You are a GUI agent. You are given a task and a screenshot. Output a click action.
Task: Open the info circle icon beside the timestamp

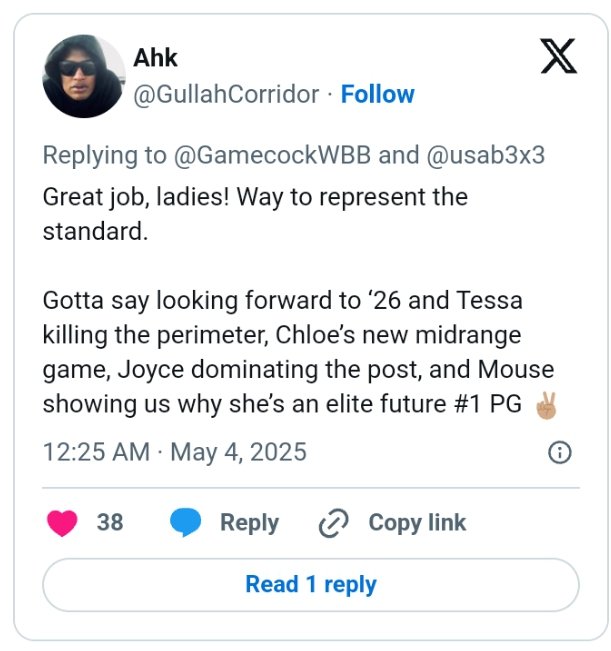560,453
